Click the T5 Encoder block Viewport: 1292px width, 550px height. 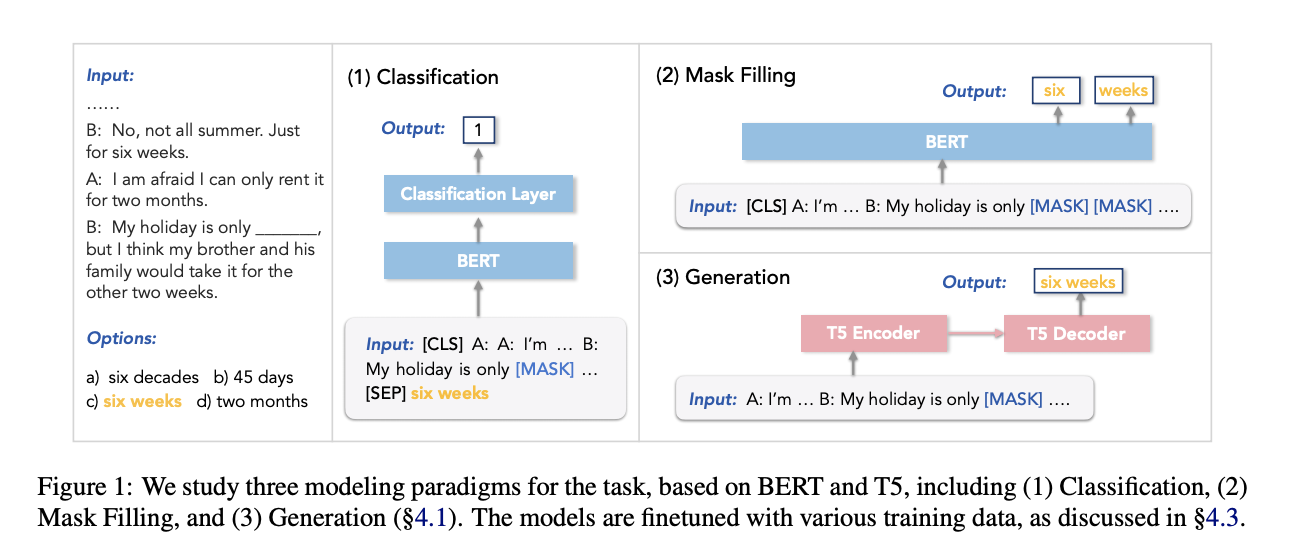(x=872, y=334)
